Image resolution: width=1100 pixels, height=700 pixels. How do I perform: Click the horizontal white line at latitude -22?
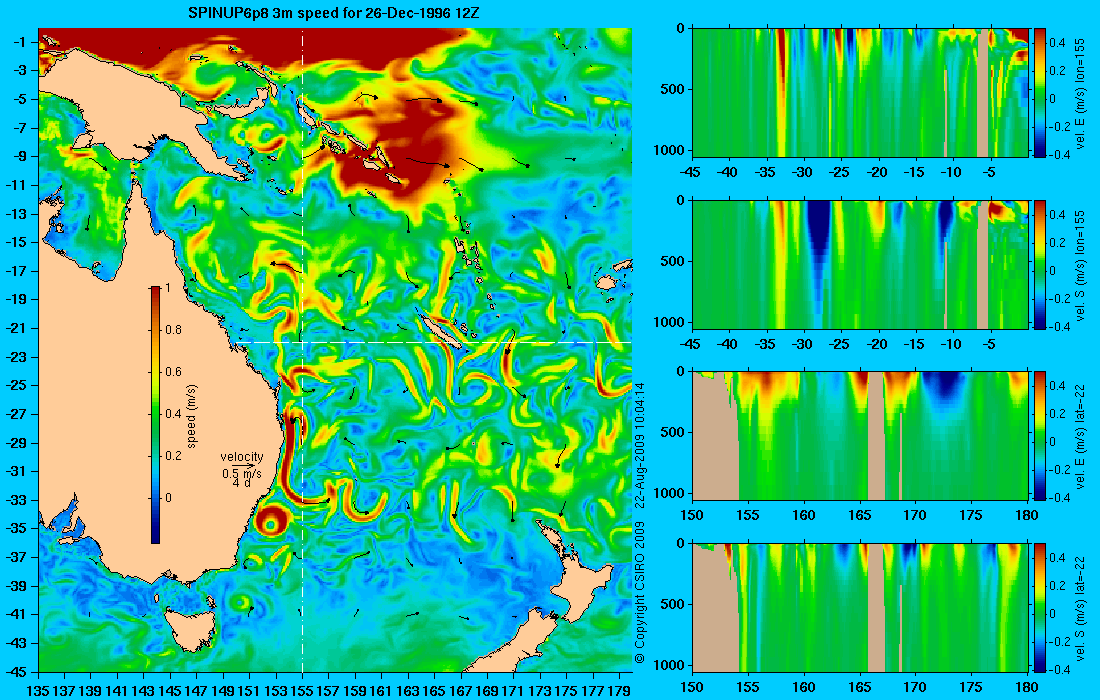coord(434,342)
